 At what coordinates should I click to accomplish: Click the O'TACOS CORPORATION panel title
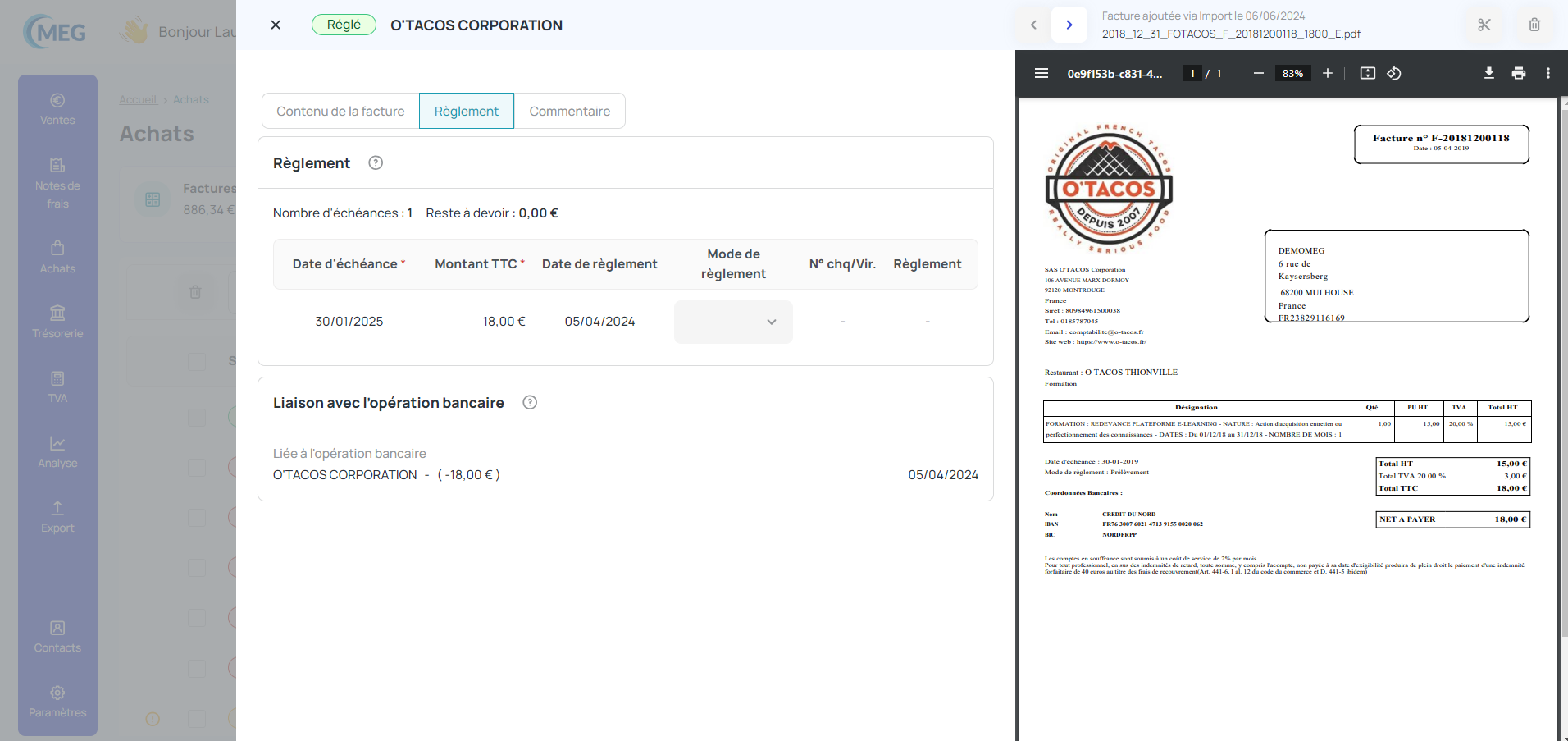tap(476, 25)
